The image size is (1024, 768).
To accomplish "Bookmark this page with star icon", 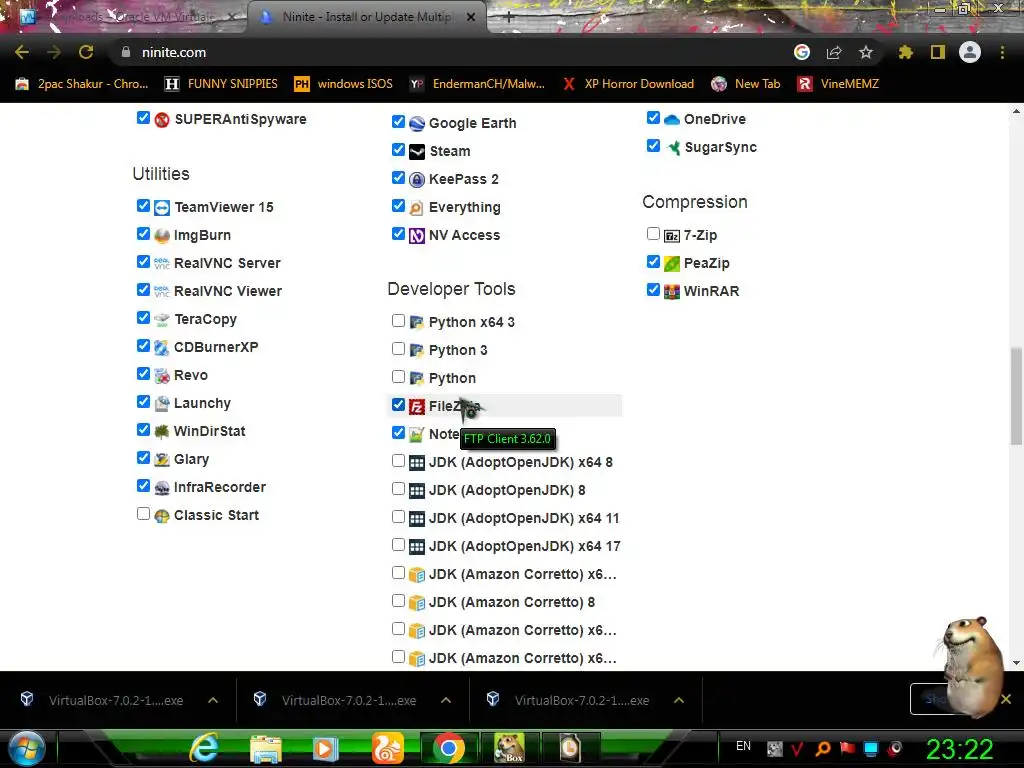I will [865, 52].
